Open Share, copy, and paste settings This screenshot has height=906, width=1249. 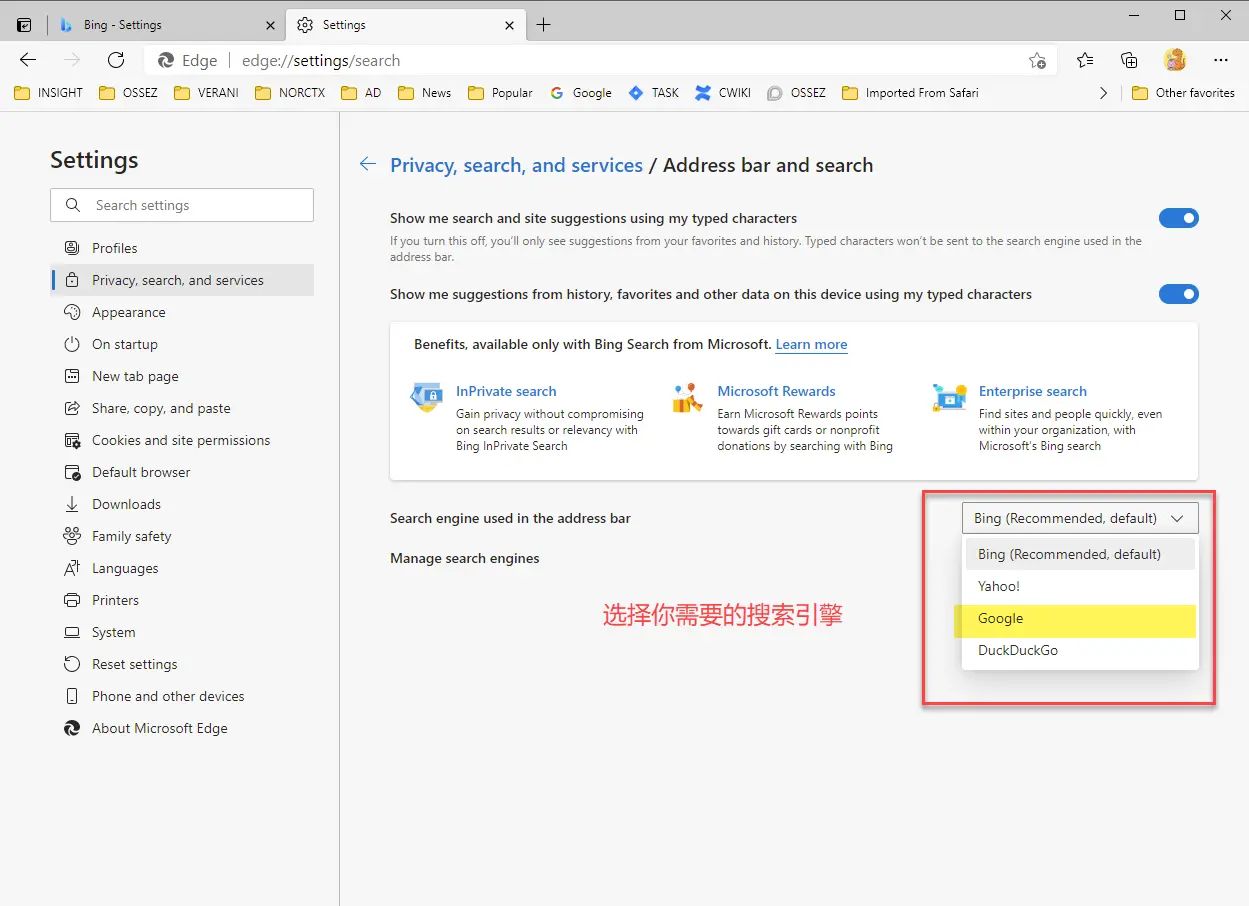pyautogui.click(x=182, y=408)
